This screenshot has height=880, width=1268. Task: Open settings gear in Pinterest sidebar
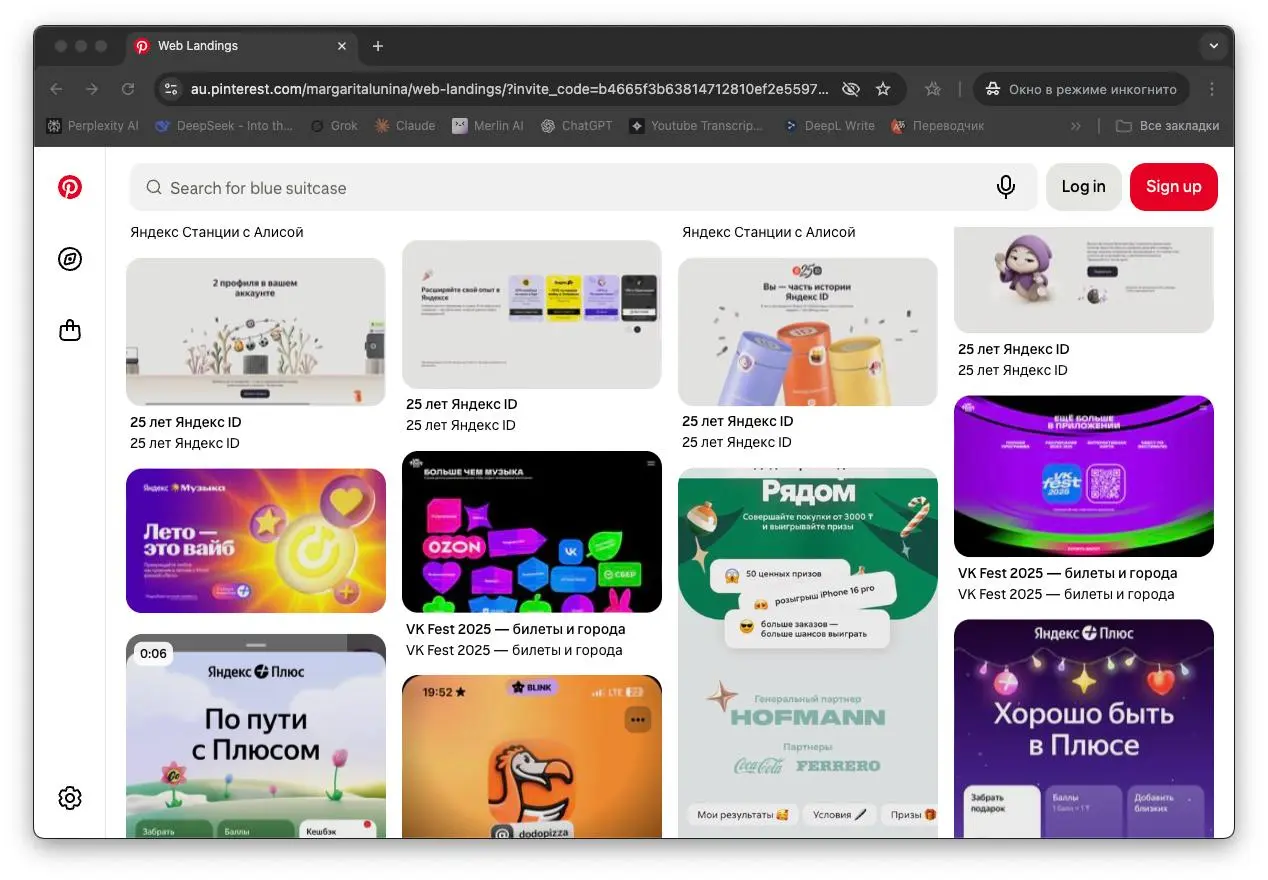coord(70,798)
